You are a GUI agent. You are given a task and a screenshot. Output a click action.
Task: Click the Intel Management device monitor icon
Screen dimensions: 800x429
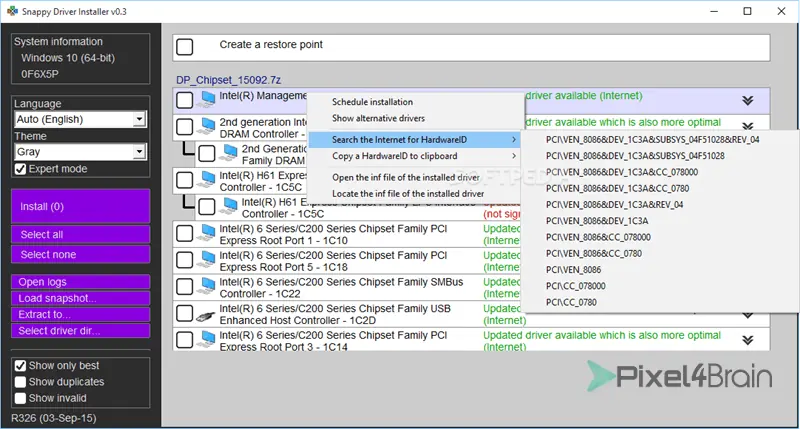[x=207, y=99]
